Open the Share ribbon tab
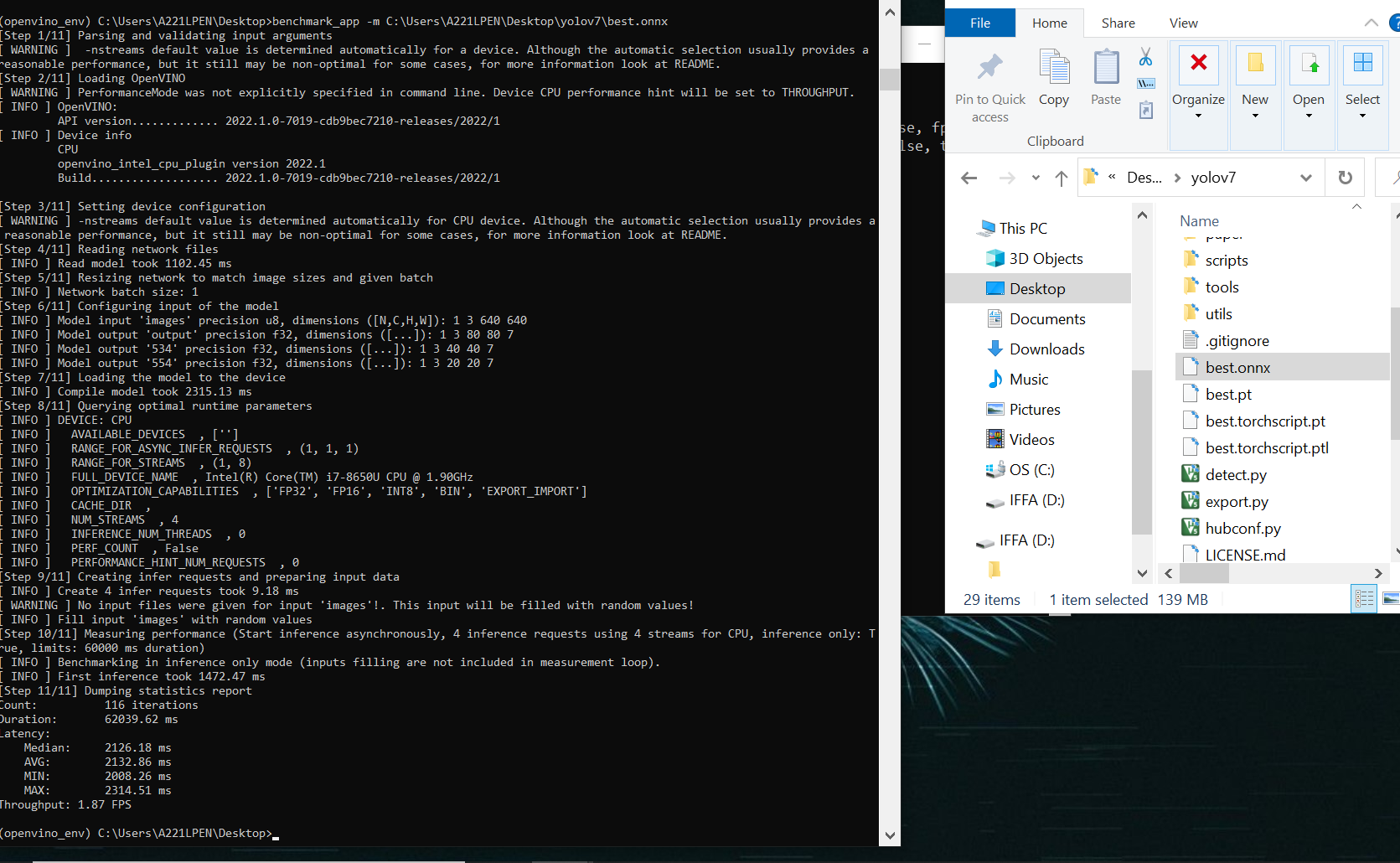The height and width of the screenshot is (863, 1400). click(1118, 23)
